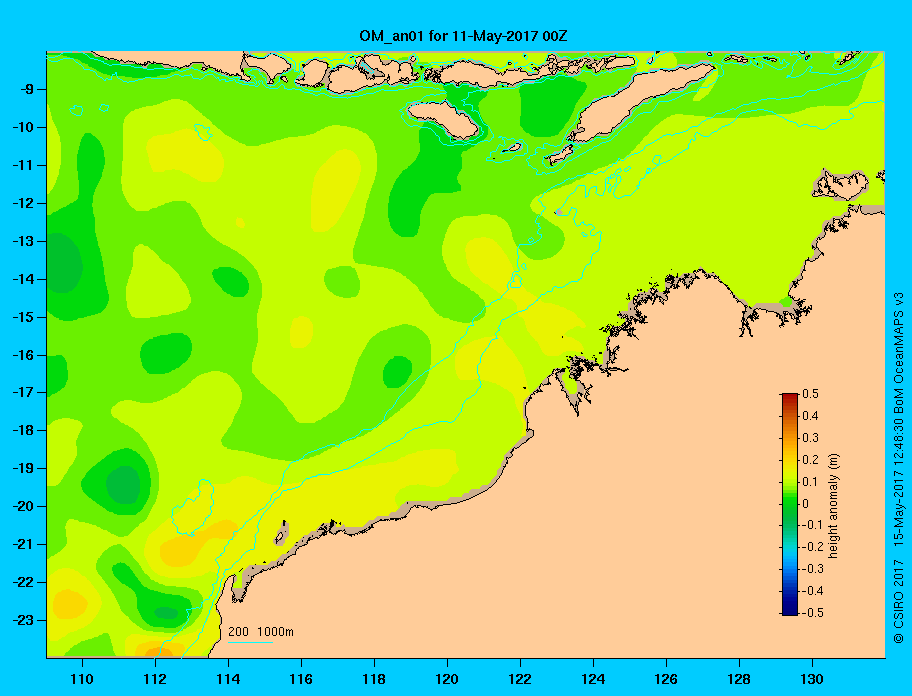
Task: Click longitude label 130 on the x-axis
Action: [x=812, y=679]
